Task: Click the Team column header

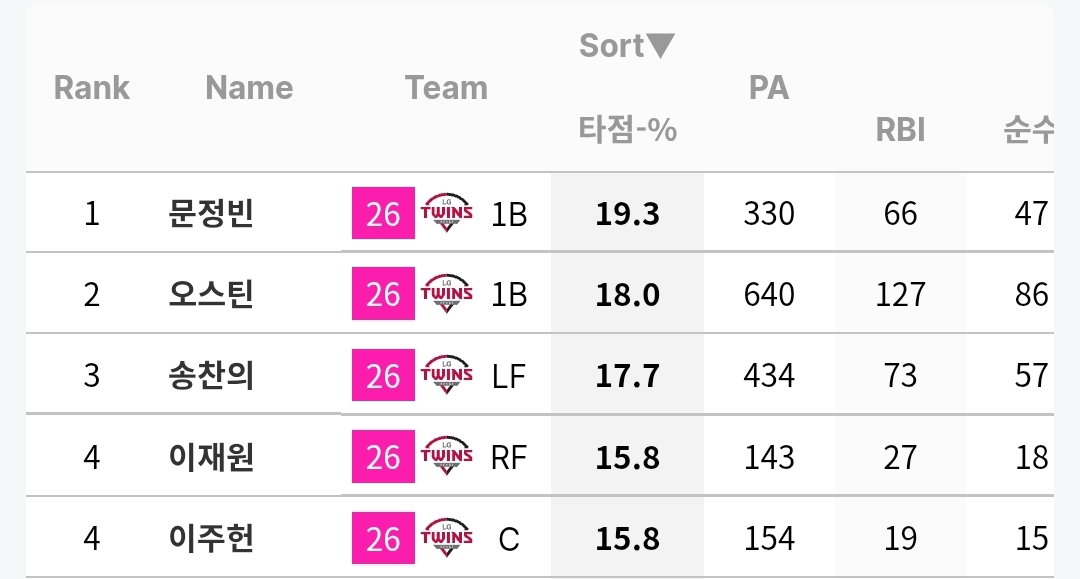Action: pyautogui.click(x=446, y=87)
